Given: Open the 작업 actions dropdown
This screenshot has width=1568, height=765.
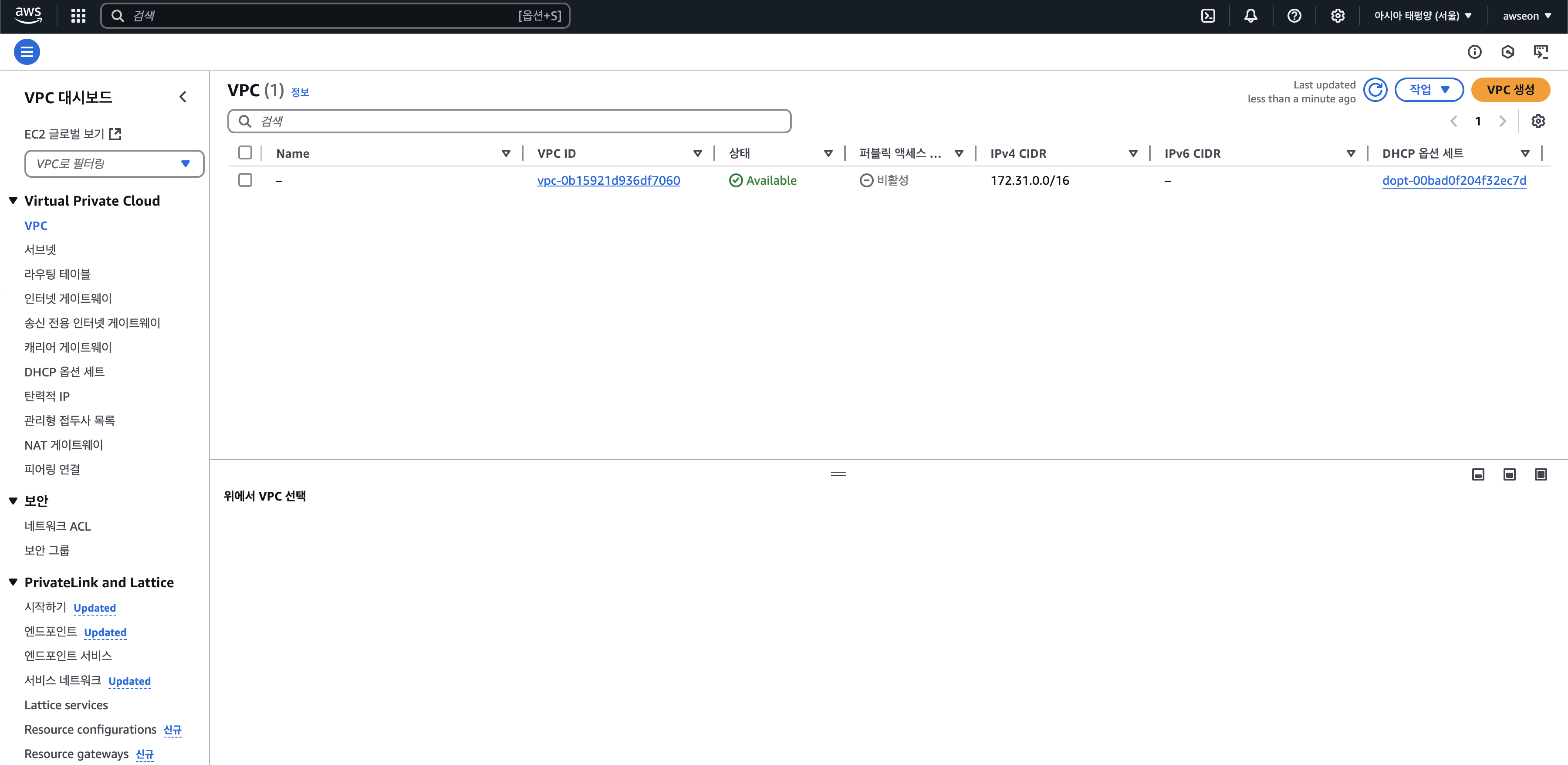Looking at the screenshot, I should point(1429,90).
